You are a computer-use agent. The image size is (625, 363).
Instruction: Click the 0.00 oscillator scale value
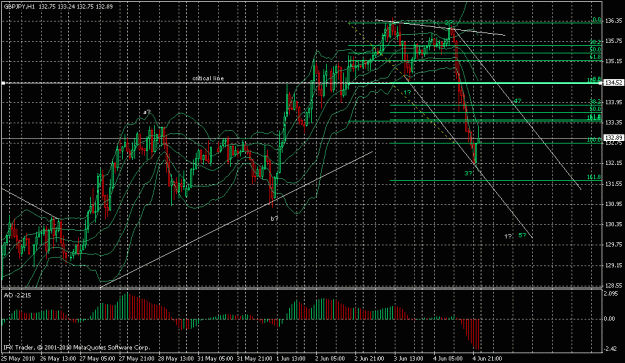610,318
